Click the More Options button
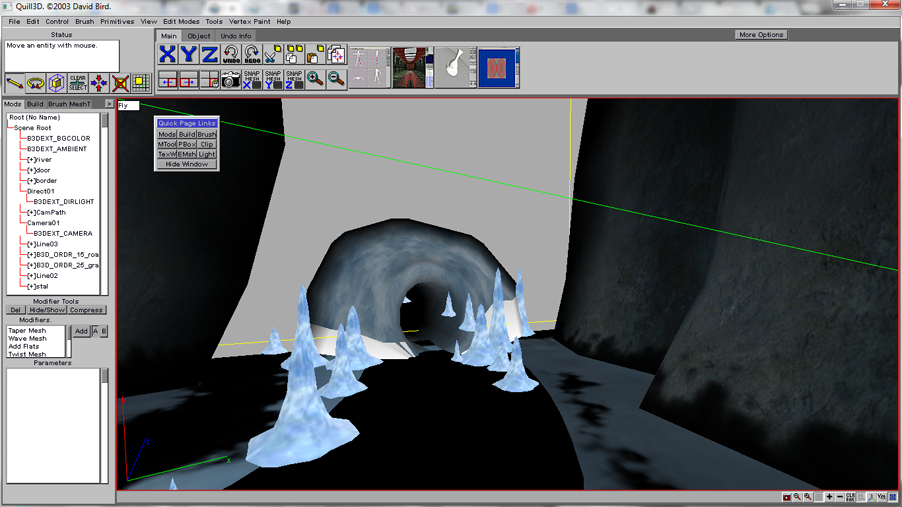902x507 pixels. coord(761,35)
